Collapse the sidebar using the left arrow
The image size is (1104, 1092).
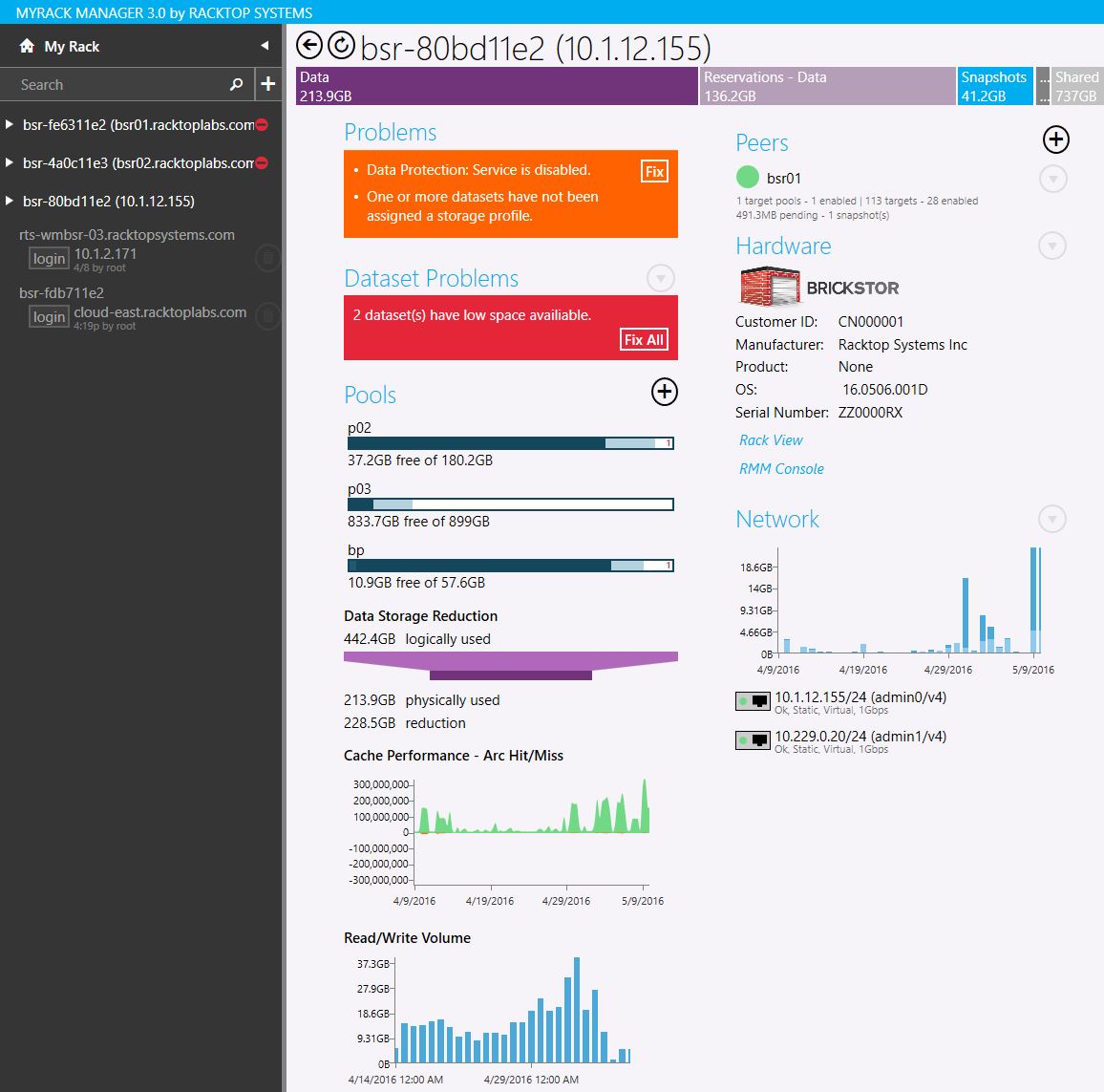(265, 46)
